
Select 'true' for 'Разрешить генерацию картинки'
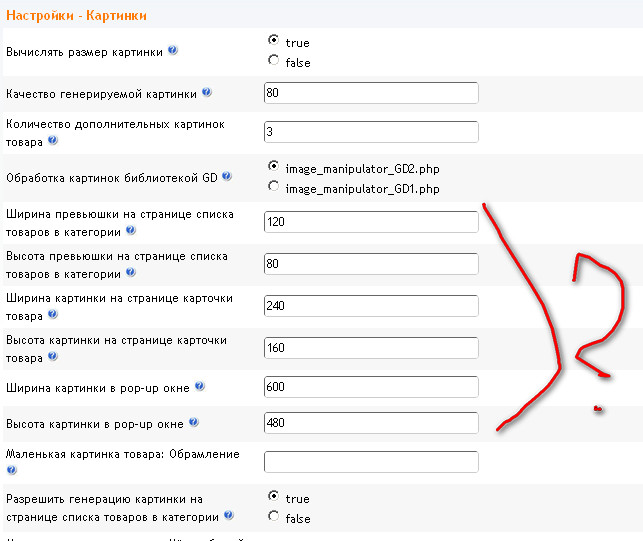(274, 497)
